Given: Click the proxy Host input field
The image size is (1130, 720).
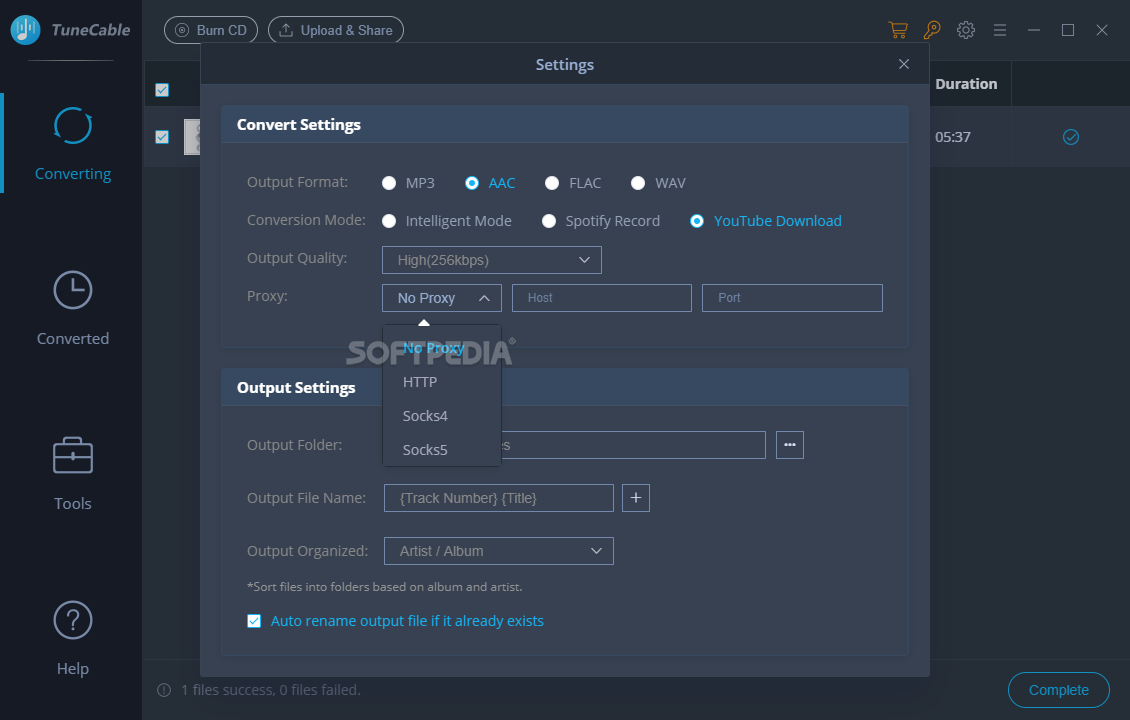Looking at the screenshot, I should (602, 298).
